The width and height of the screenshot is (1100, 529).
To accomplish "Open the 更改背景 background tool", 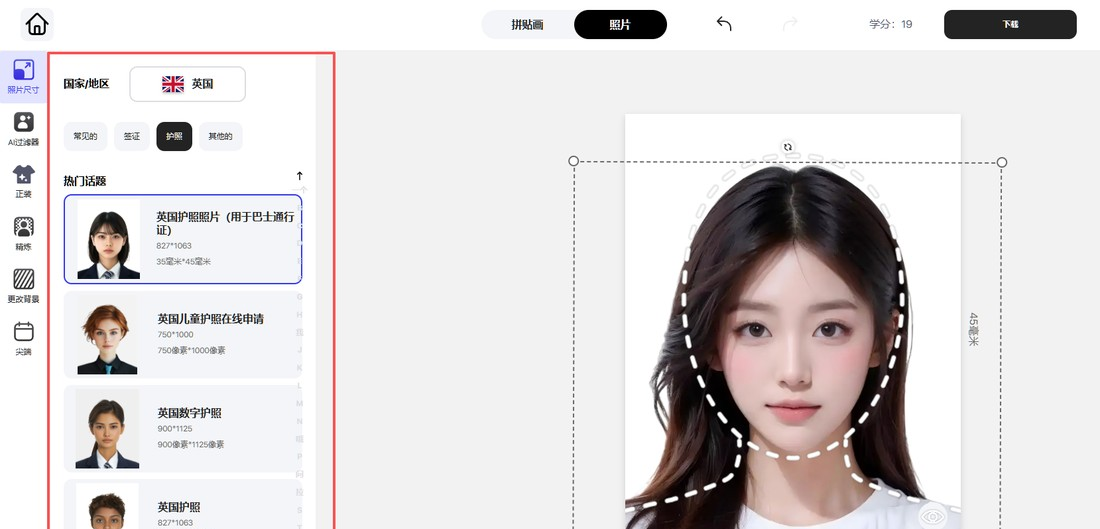I will tap(23, 287).
